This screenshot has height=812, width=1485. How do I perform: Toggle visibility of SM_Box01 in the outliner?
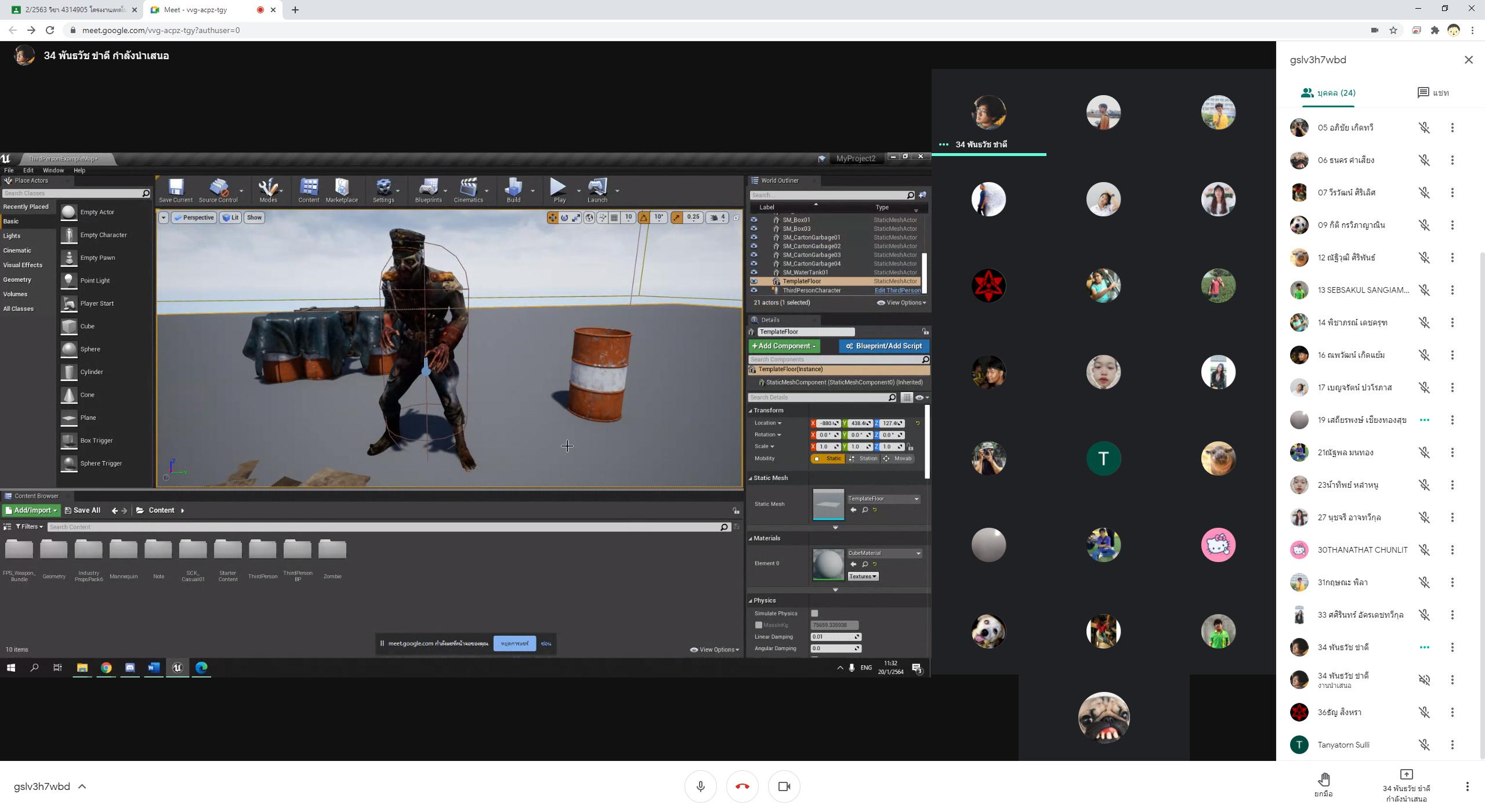pyautogui.click(x=754, y=220)
